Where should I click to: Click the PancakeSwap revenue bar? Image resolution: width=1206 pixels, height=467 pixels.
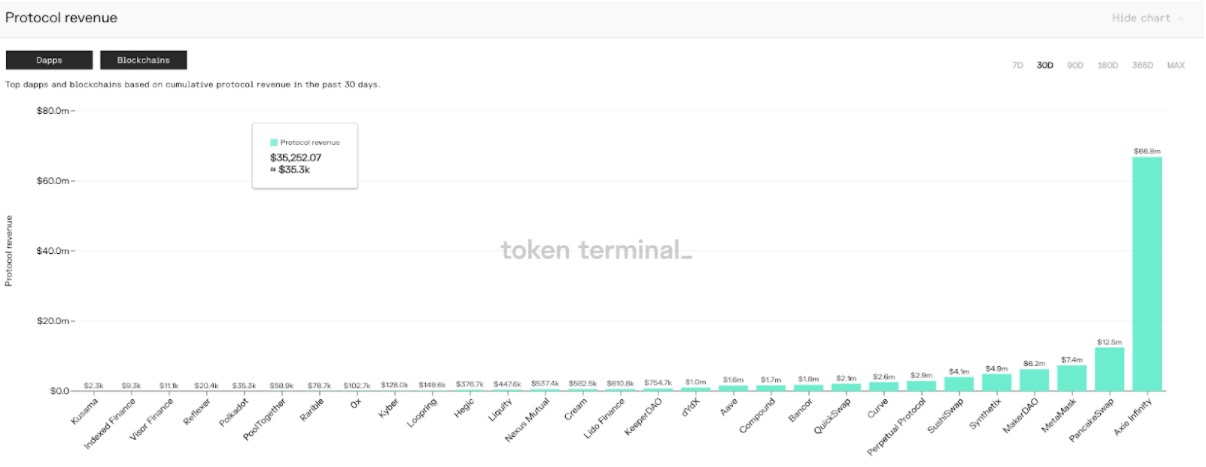(1109, 368)
